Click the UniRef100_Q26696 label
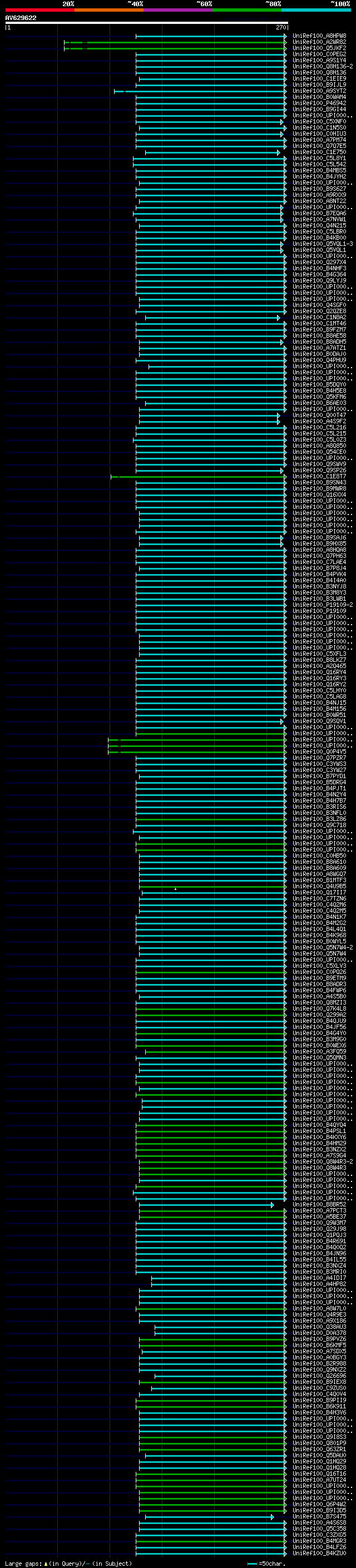This screenshot has height=1568, width=356. 319,1376
